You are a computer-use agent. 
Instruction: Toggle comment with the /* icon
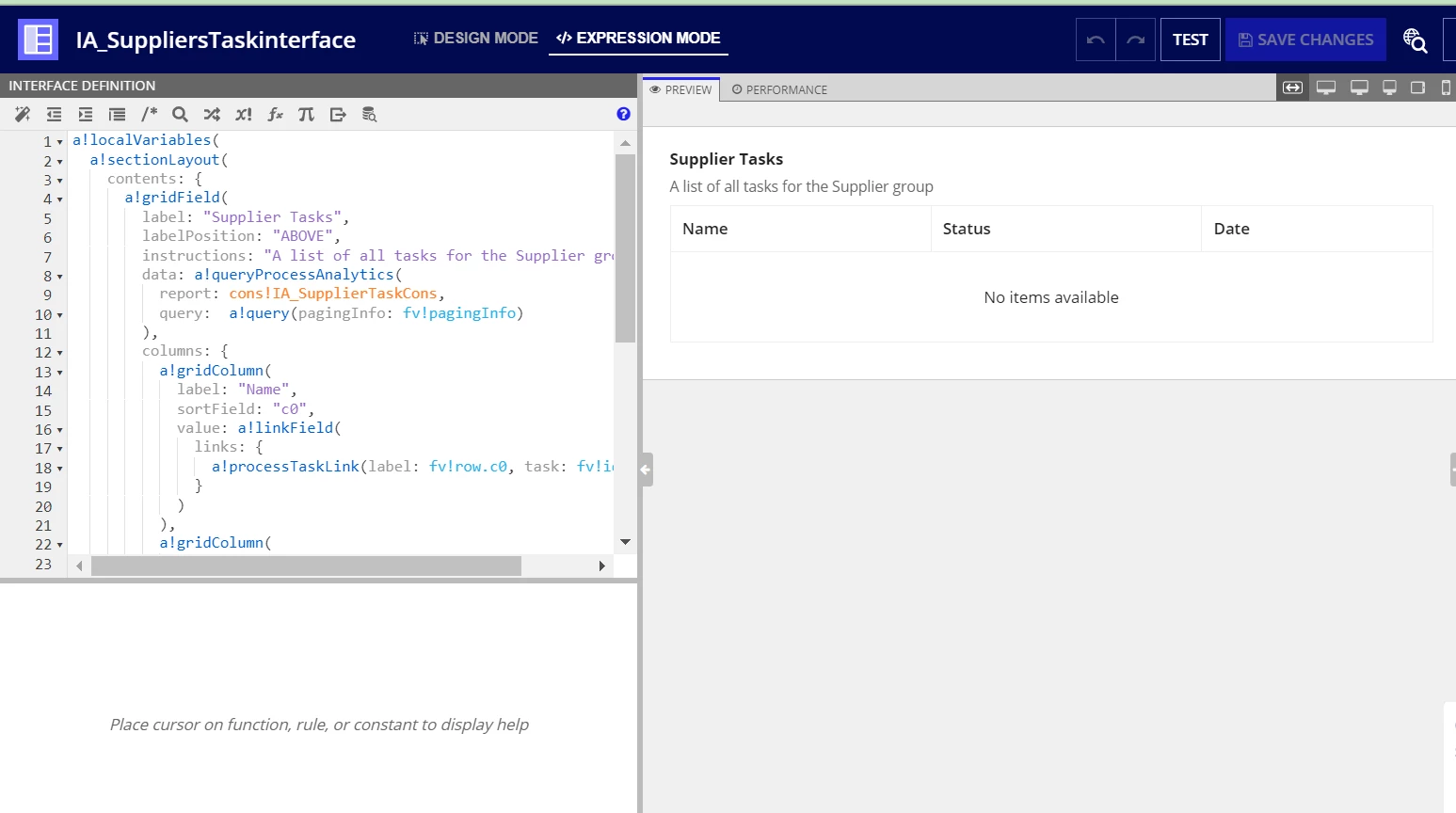pos(149,115)
